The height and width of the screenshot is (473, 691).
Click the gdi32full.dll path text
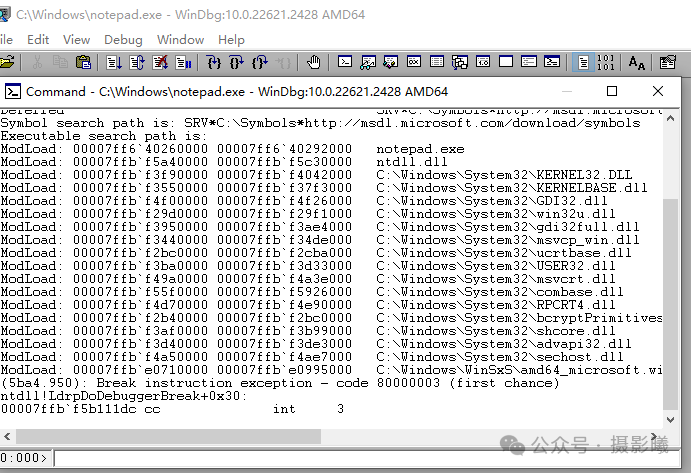[x=508, y=227]
